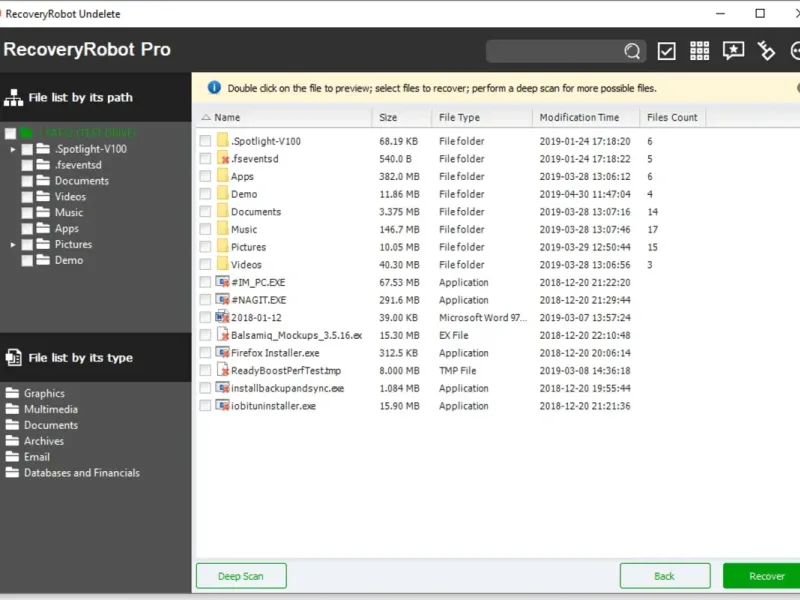Sort by Files Count column header
This screenshot has height=600, width=800.
tap(672, 117)
